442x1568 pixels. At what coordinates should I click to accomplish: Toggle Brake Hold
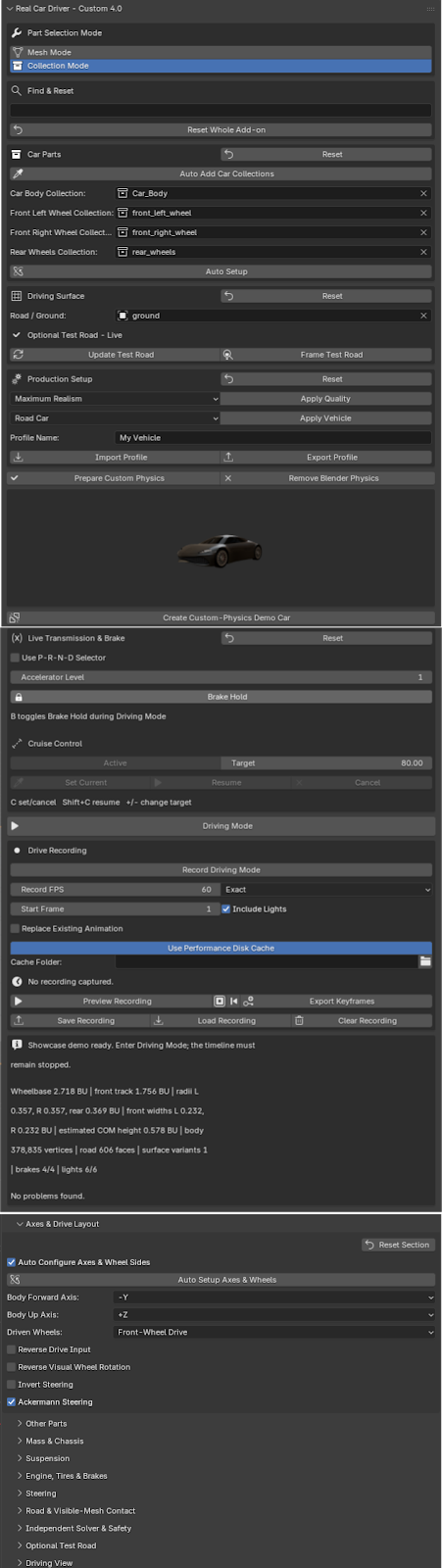coord(221,697)
